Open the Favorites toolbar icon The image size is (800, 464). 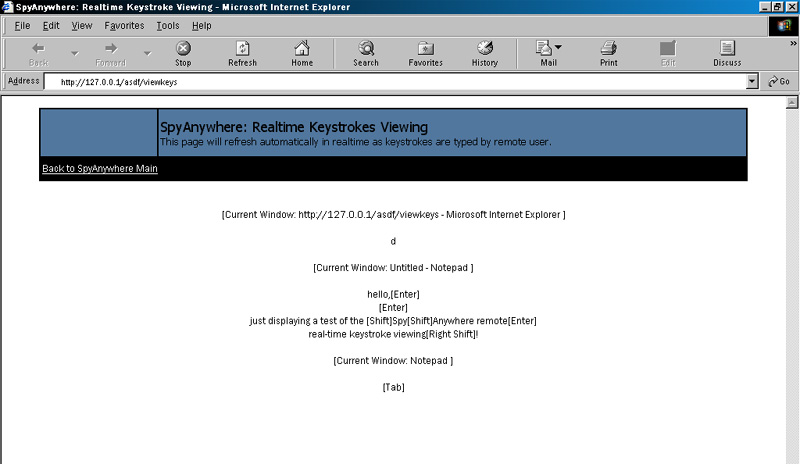point(425,53)
